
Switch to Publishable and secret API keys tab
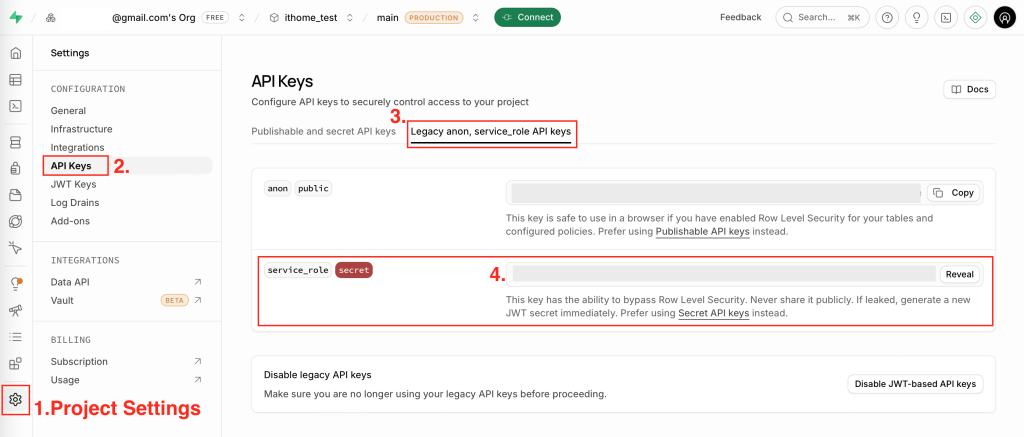pos(323,131)
